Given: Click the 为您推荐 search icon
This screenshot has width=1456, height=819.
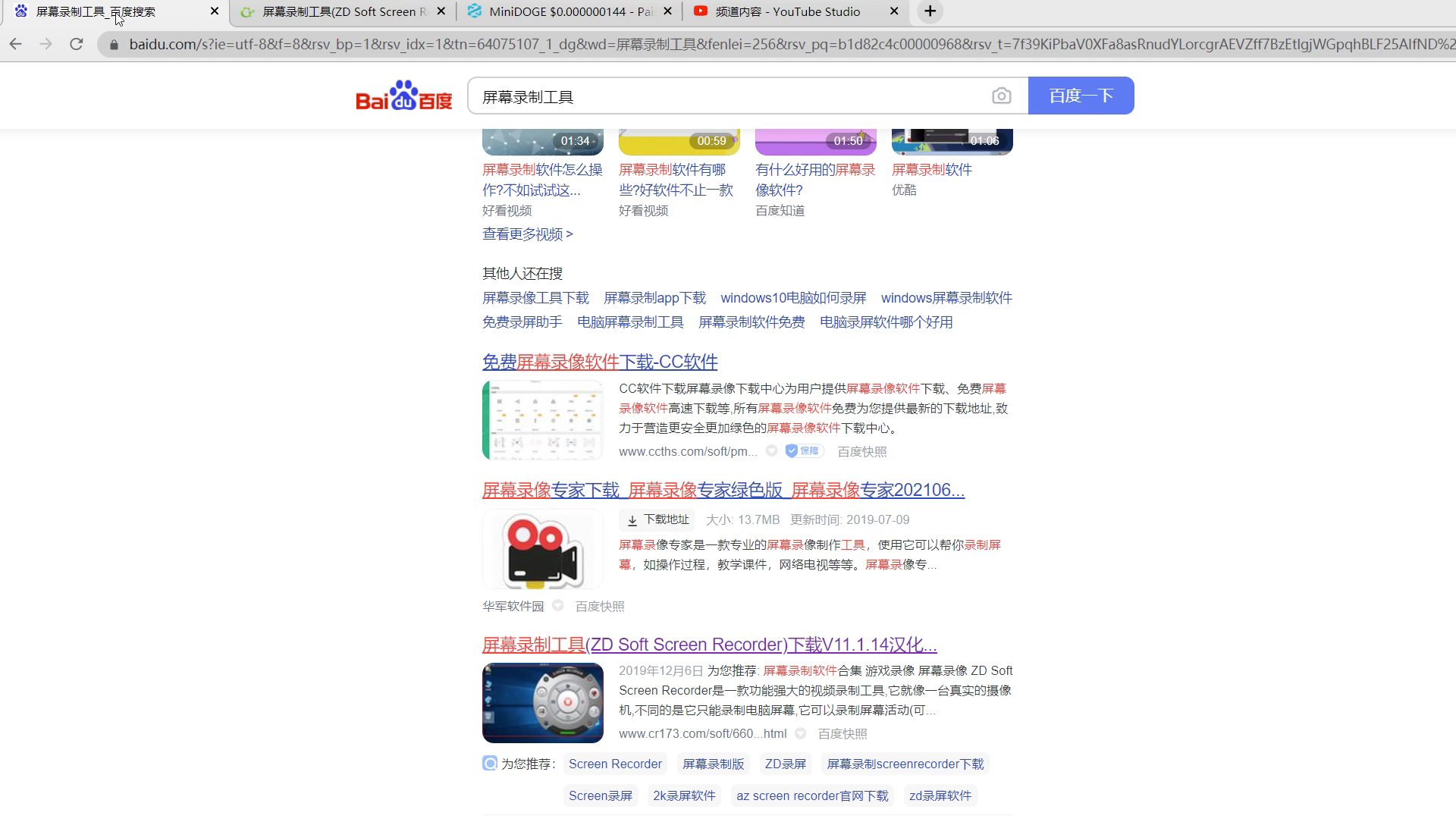Looking at the screenshot, I should [x=490, y=763].
